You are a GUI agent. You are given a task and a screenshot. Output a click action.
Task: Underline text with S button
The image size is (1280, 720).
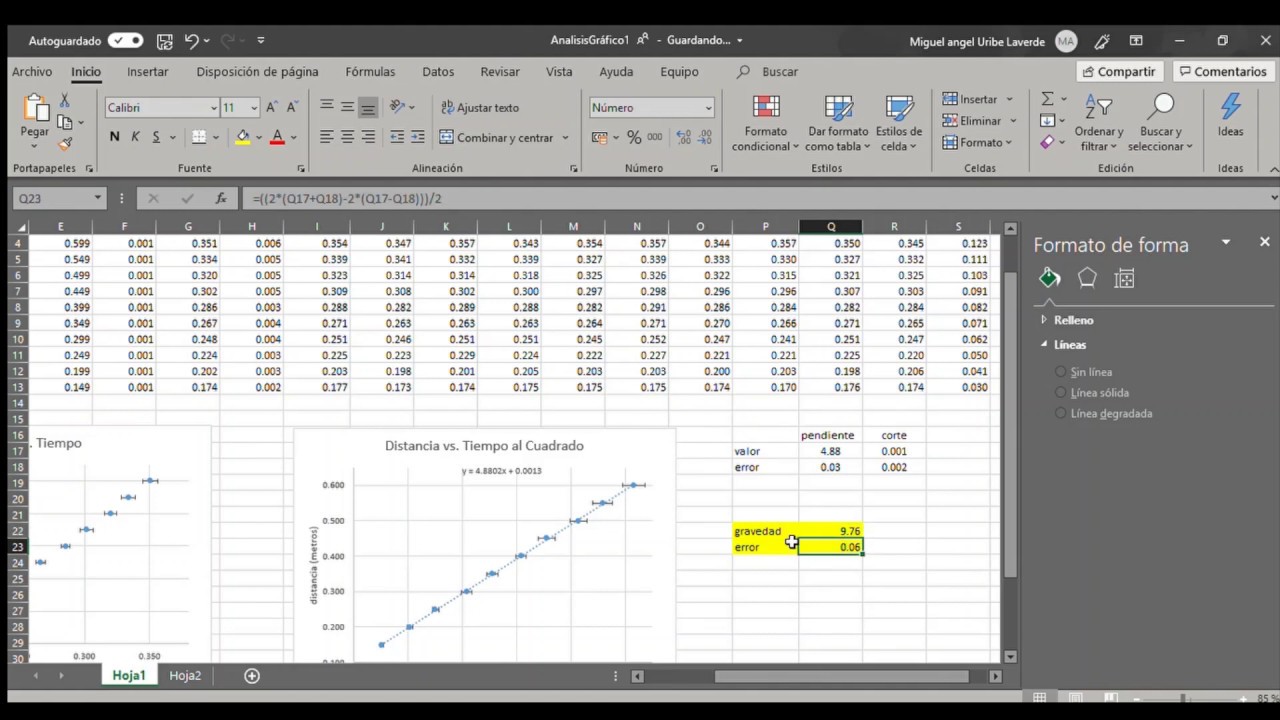coord(156,137)
